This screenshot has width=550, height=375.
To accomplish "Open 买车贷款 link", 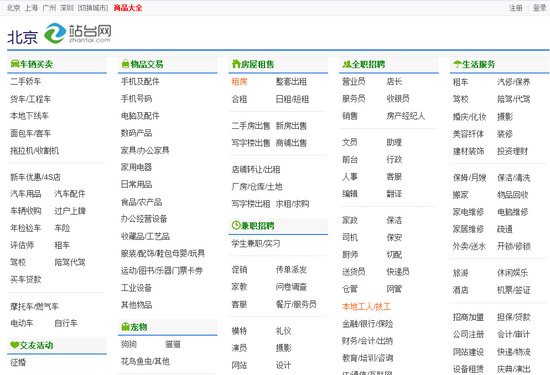I will coord(26,280).
